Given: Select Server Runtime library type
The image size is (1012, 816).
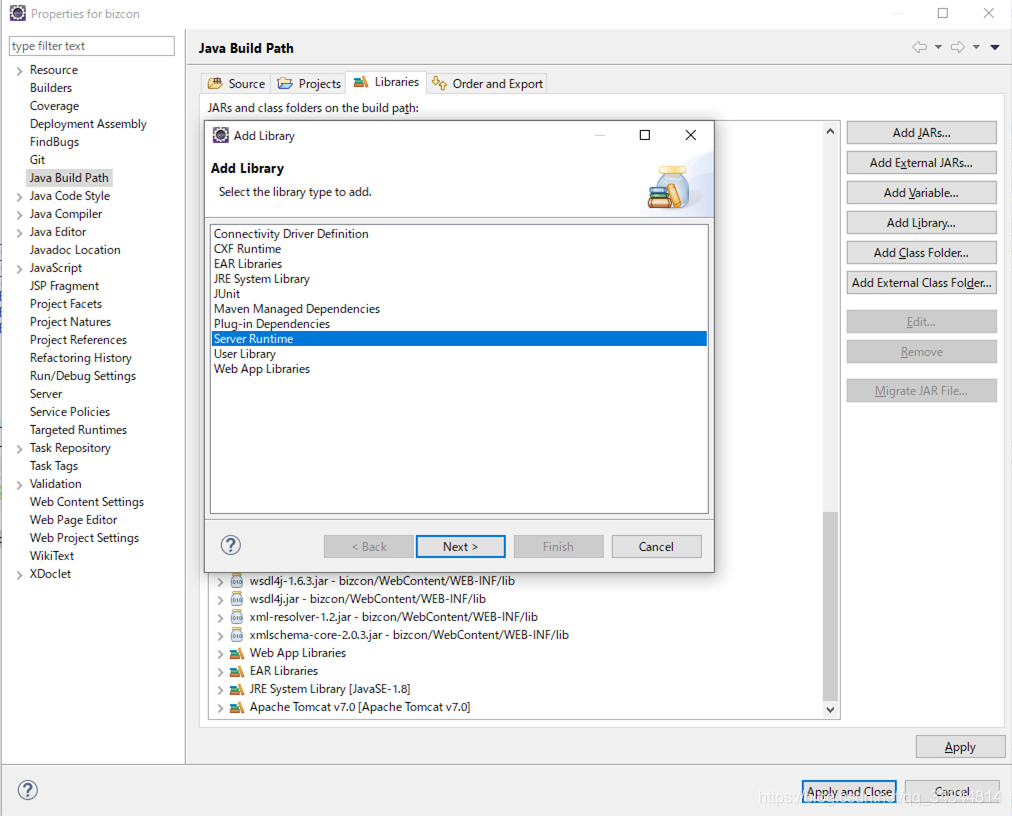Looking at the screenshot, I should click(x=460, y=338).
